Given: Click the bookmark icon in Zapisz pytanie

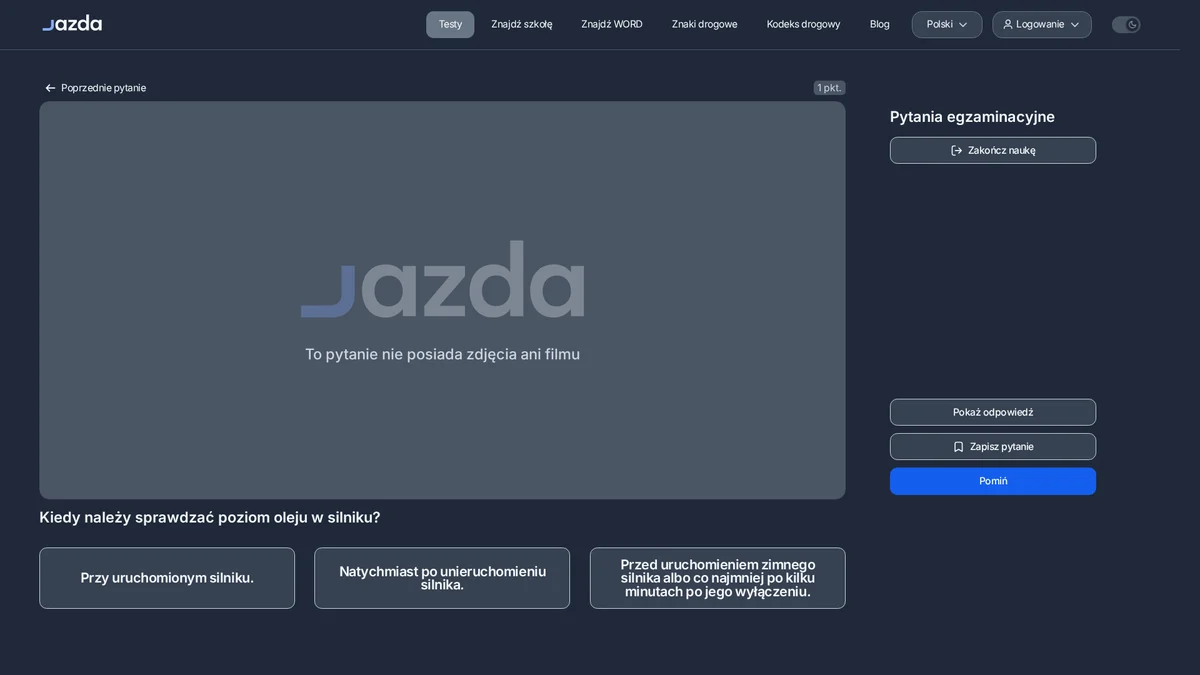Looking at the screenshot, I should pyautogui.click(x=958, y=447).
